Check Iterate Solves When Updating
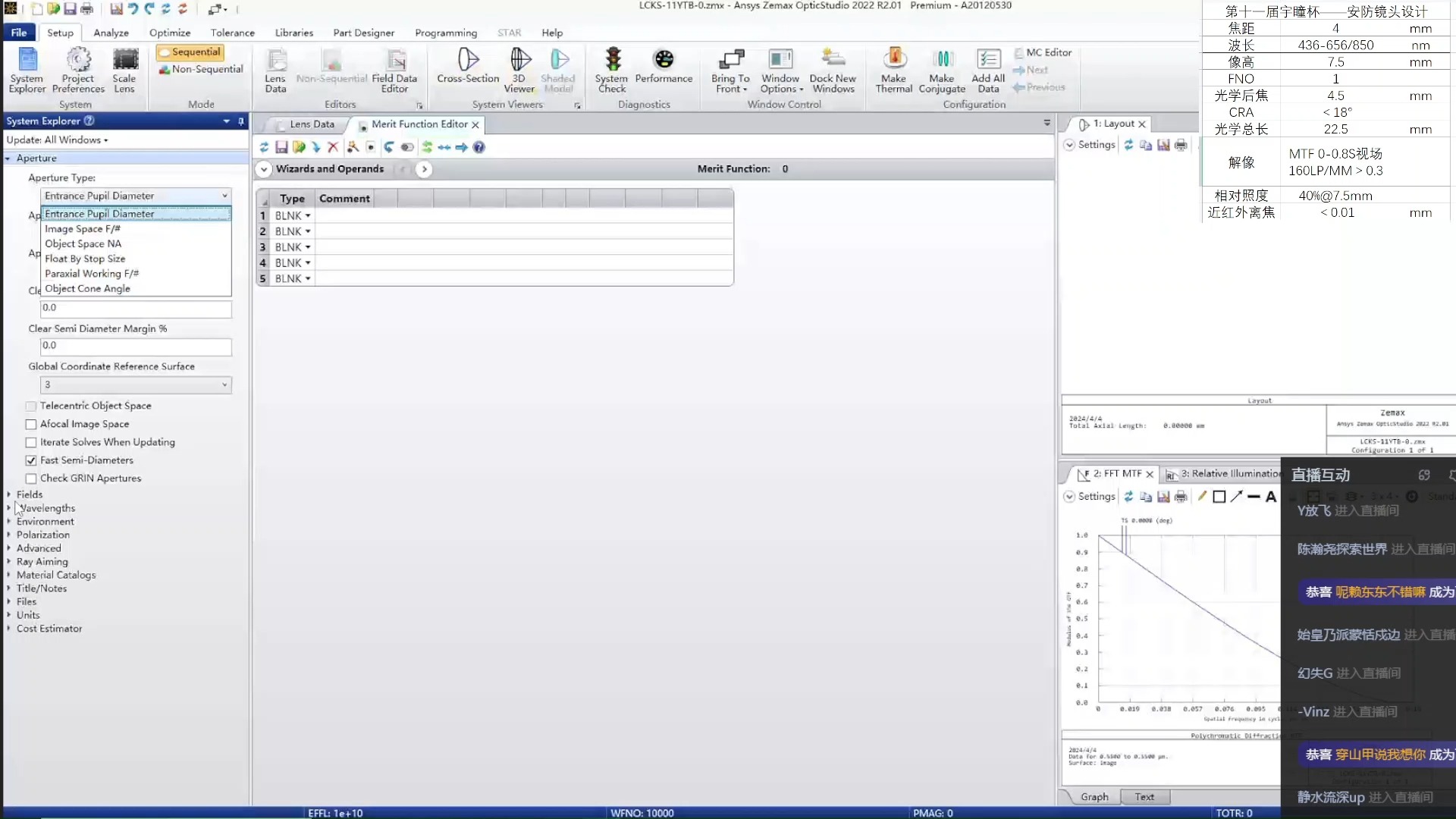 (x=31, y=442)
